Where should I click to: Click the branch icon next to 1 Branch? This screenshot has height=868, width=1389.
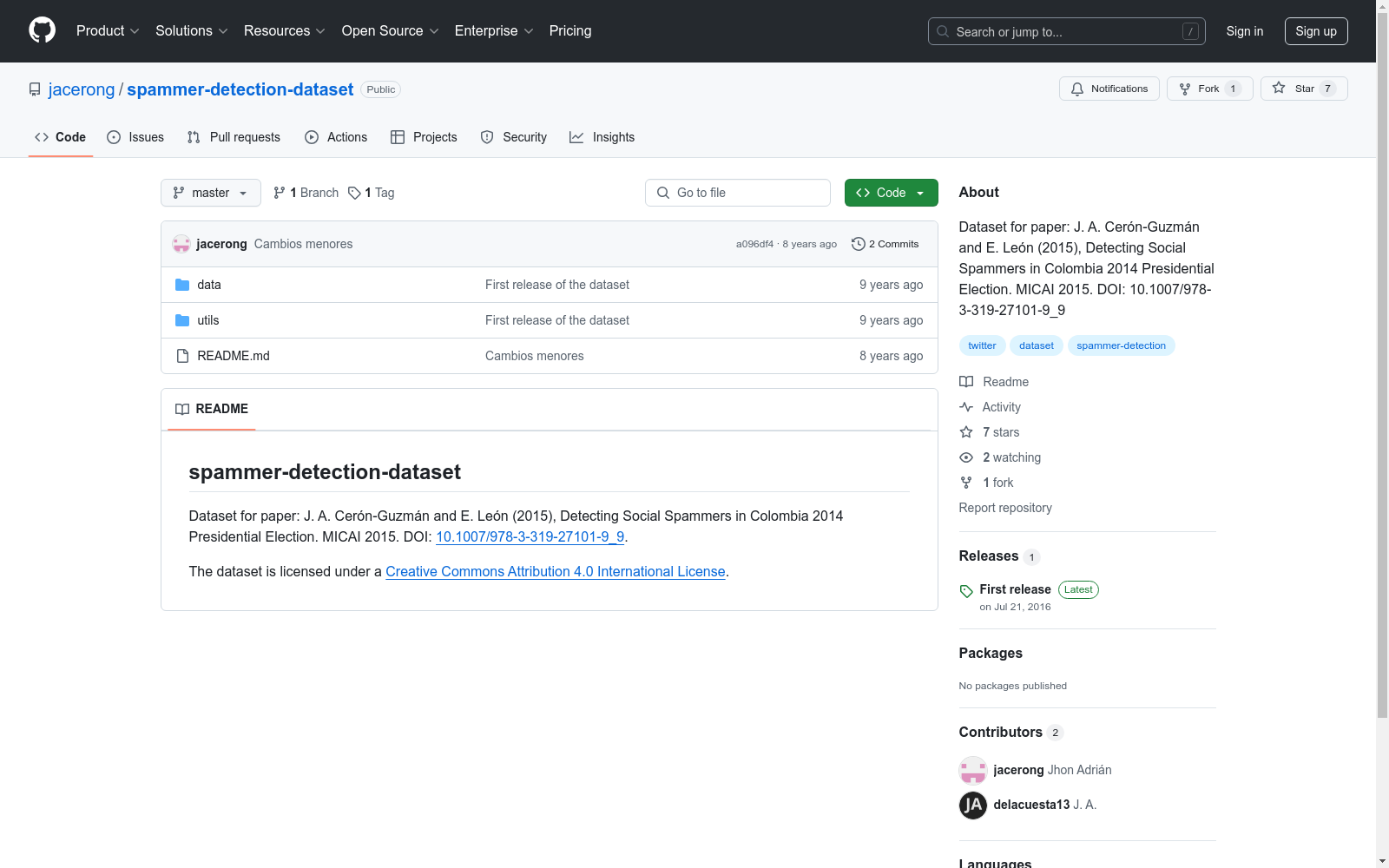pyautogui.click(x=280, y=193)
